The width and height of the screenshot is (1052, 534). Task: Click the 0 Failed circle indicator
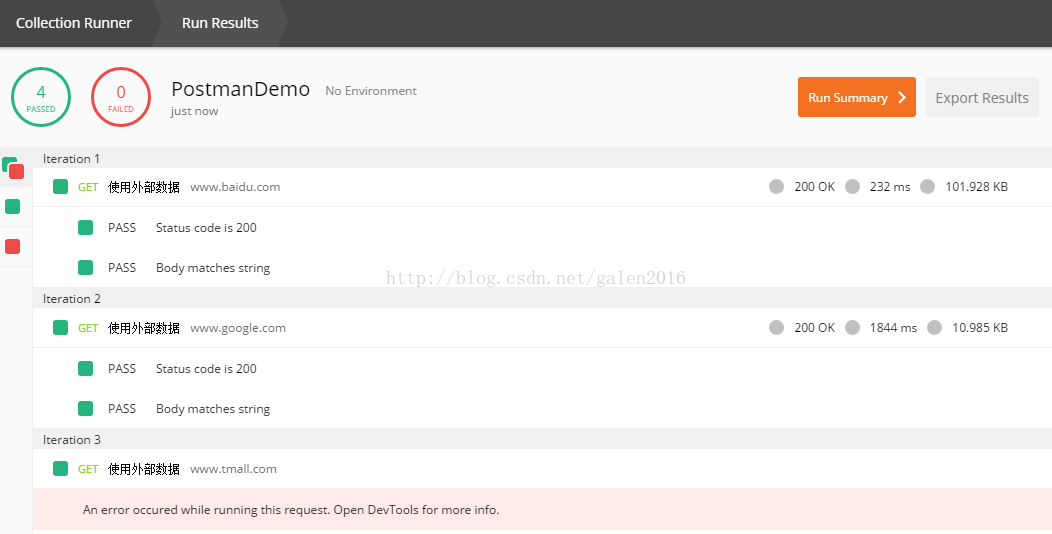click(121, 97)
